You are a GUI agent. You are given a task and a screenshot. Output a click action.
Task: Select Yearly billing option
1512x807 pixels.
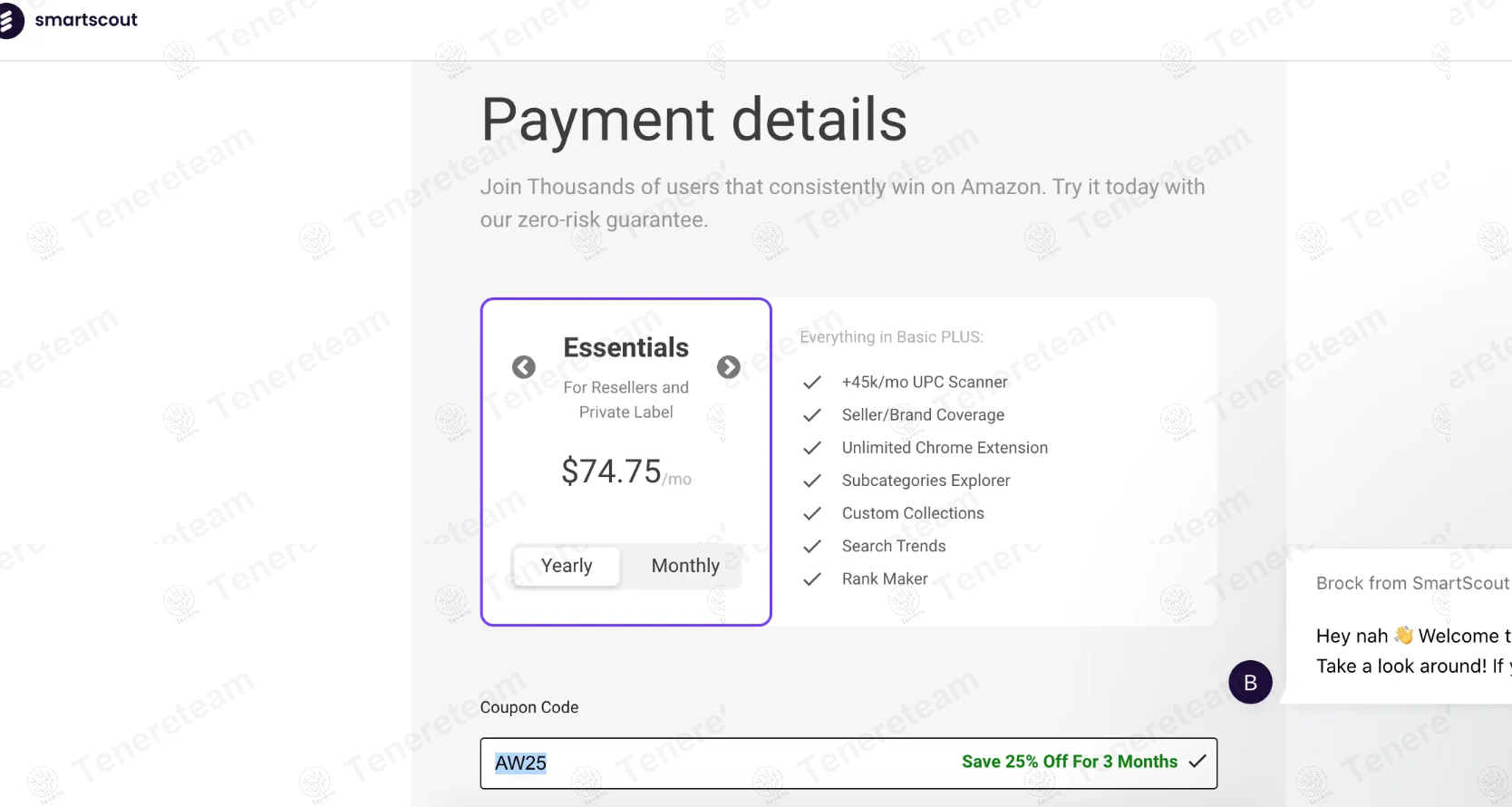coord(567,566)
